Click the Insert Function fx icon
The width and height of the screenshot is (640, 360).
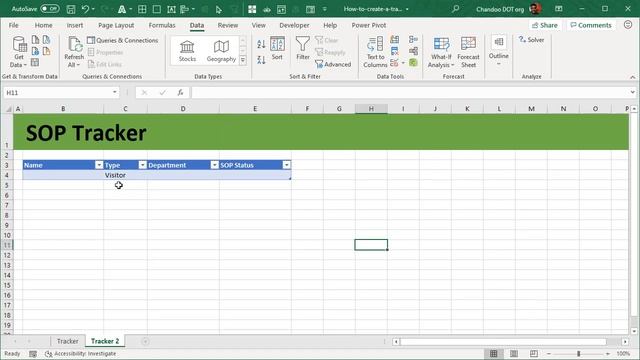click(x=180, y=93)
